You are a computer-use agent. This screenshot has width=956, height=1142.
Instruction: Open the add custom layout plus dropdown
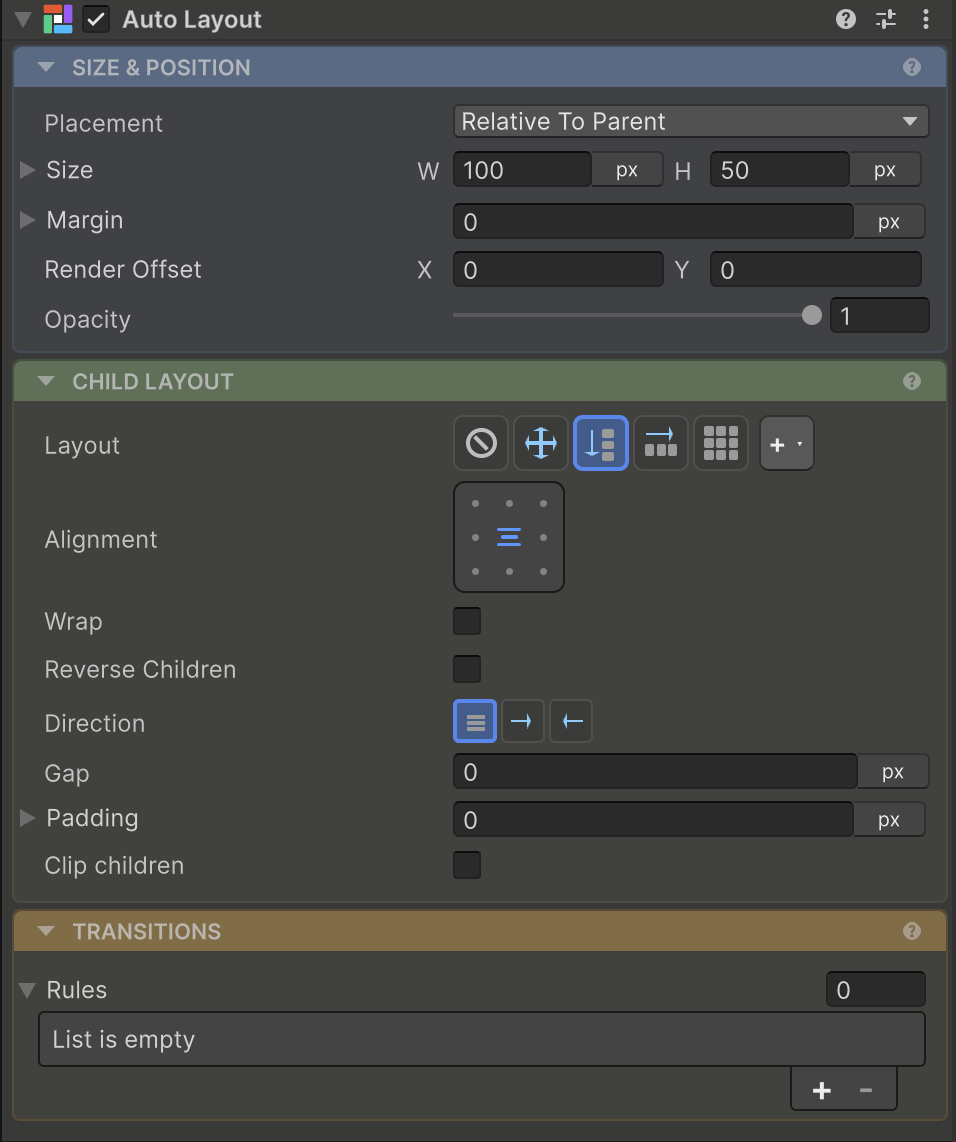coord(786,443)
